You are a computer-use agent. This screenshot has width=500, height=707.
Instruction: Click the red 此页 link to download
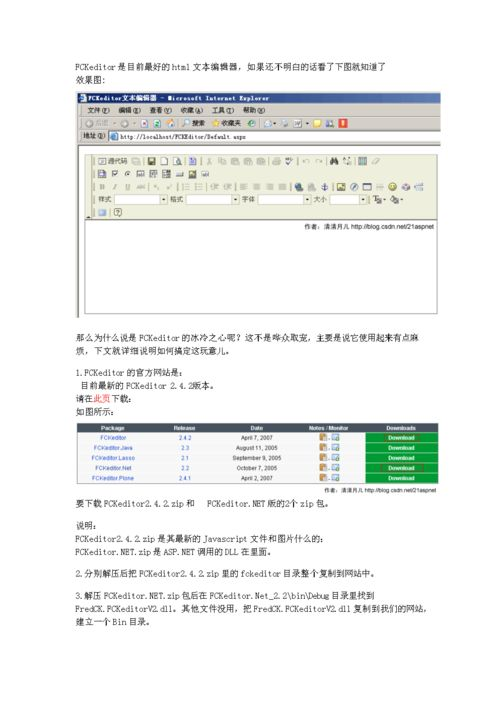pos(102,399)
